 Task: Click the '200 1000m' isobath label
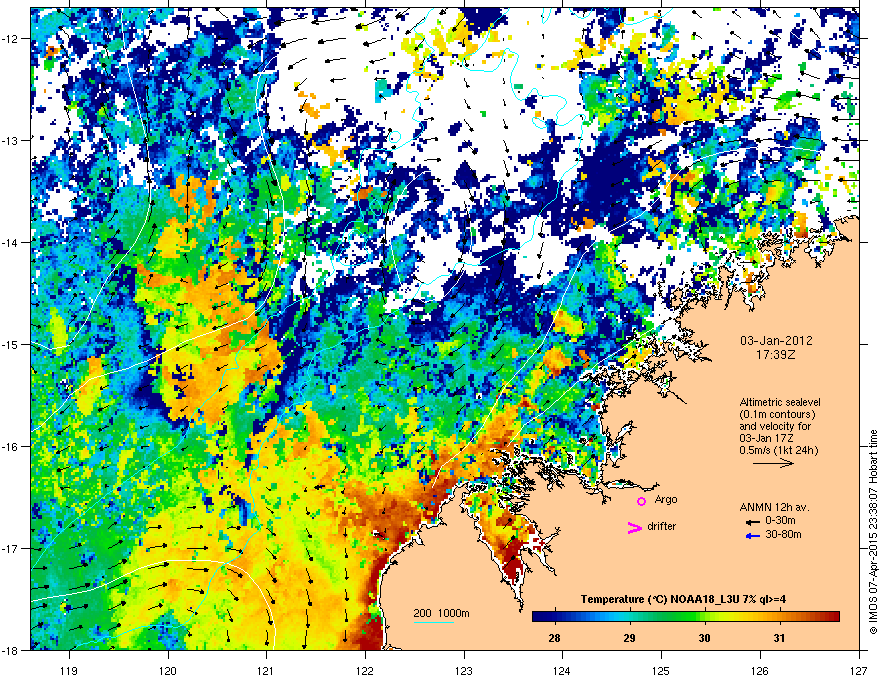pyautogui.click(x=442, y=613)
